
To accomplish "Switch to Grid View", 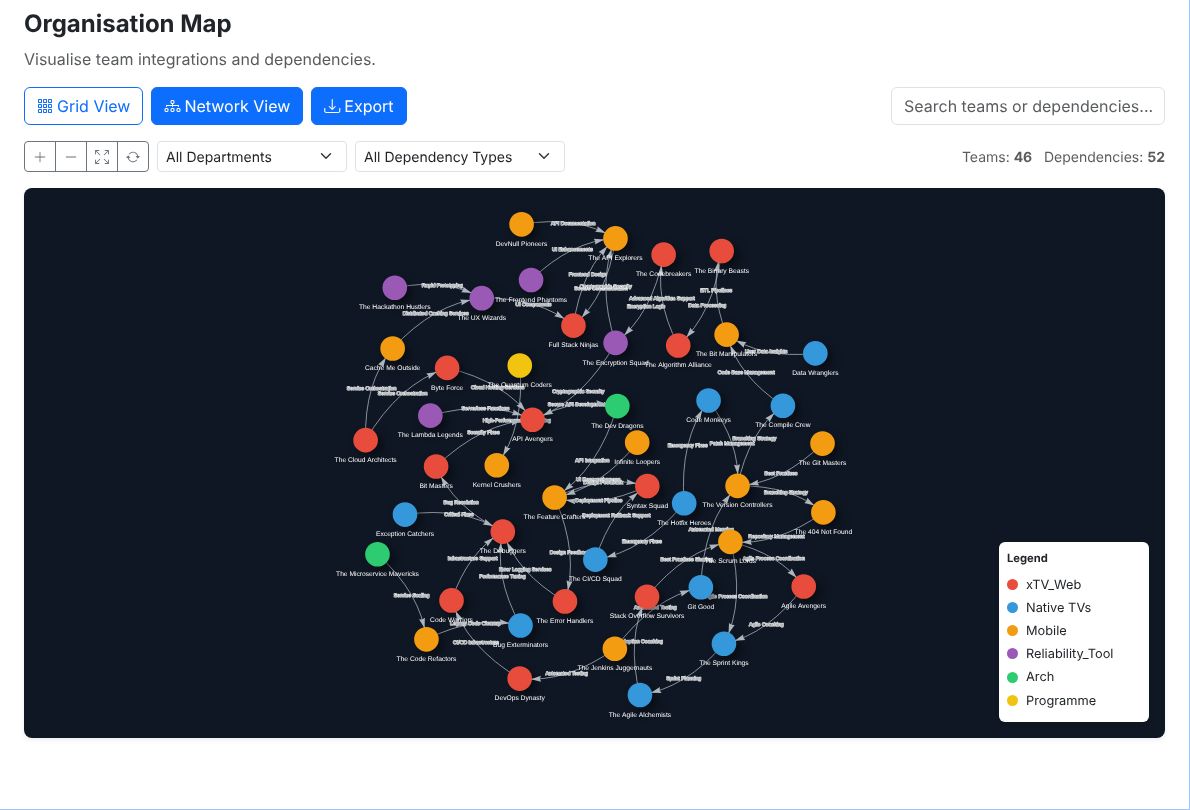I will click(83, 106).
